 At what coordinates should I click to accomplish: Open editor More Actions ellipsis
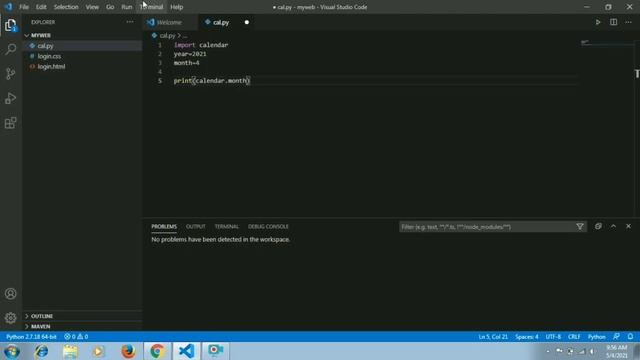[629, 22]
